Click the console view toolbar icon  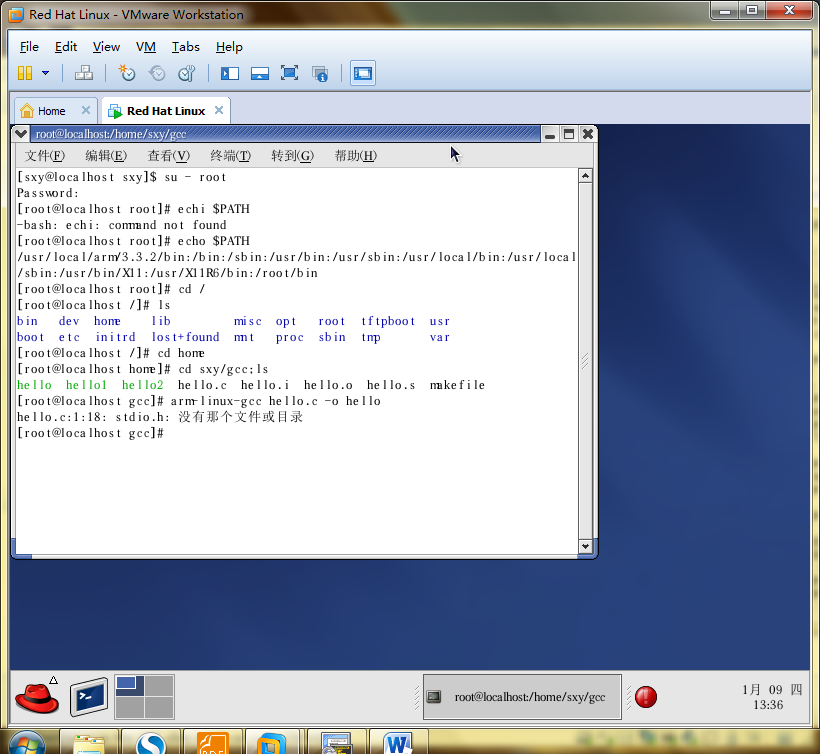click(x=362, y=73)
